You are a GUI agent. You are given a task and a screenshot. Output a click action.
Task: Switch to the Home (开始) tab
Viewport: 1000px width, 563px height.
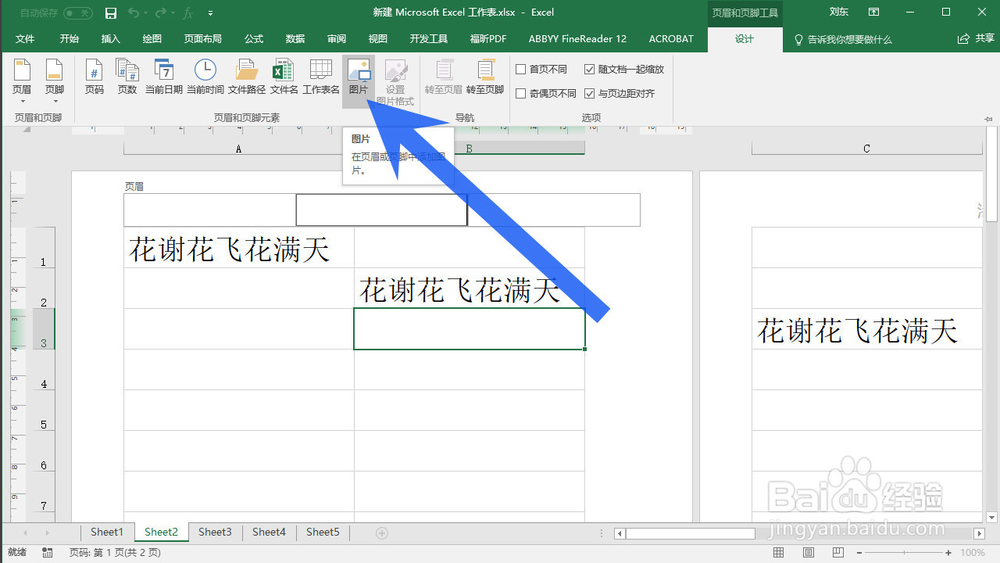[69, 39]
